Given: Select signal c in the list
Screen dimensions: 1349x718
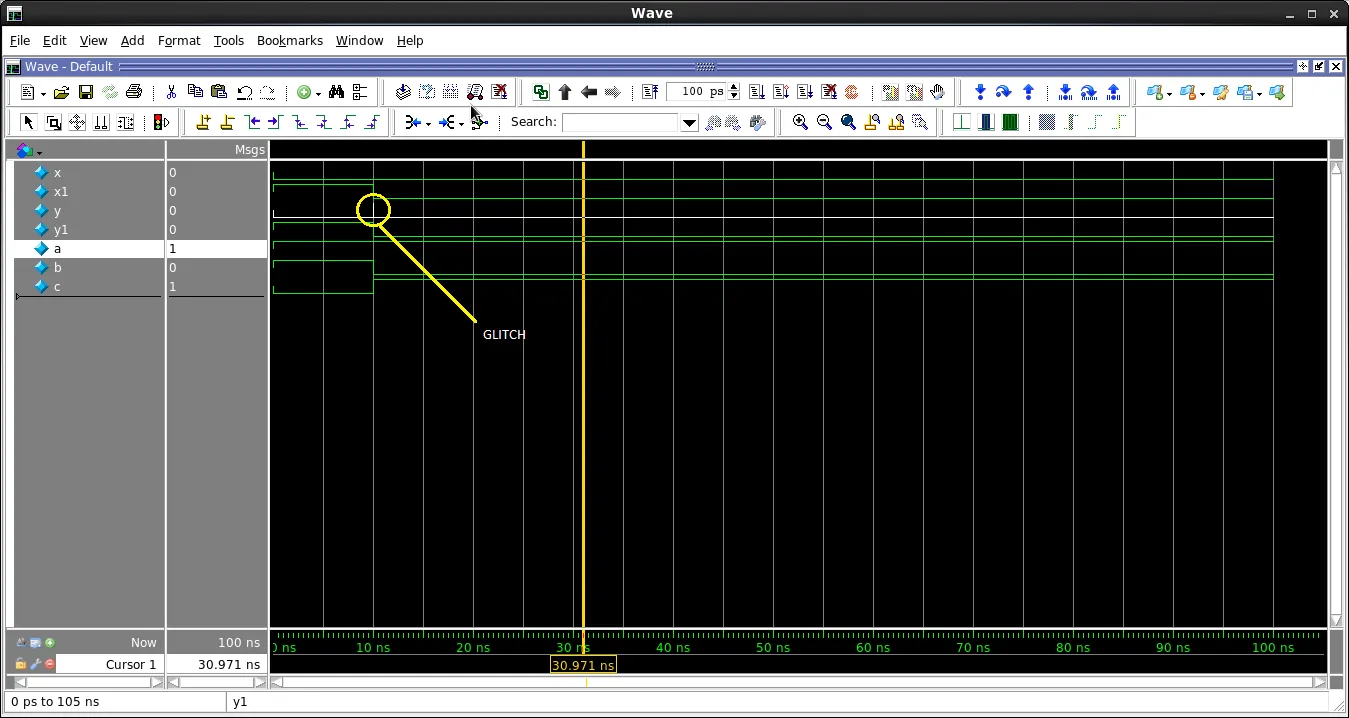Looking at the screenshot, I should tap(89, 287).
